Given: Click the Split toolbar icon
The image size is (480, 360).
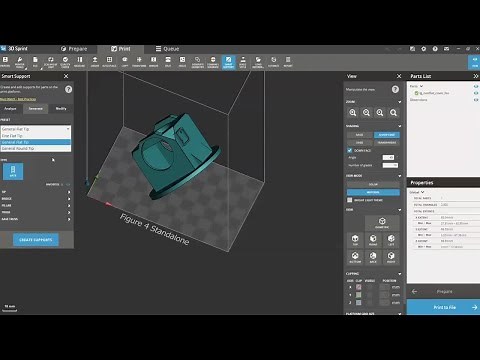Looking at the screenshot, I should 168,62.
